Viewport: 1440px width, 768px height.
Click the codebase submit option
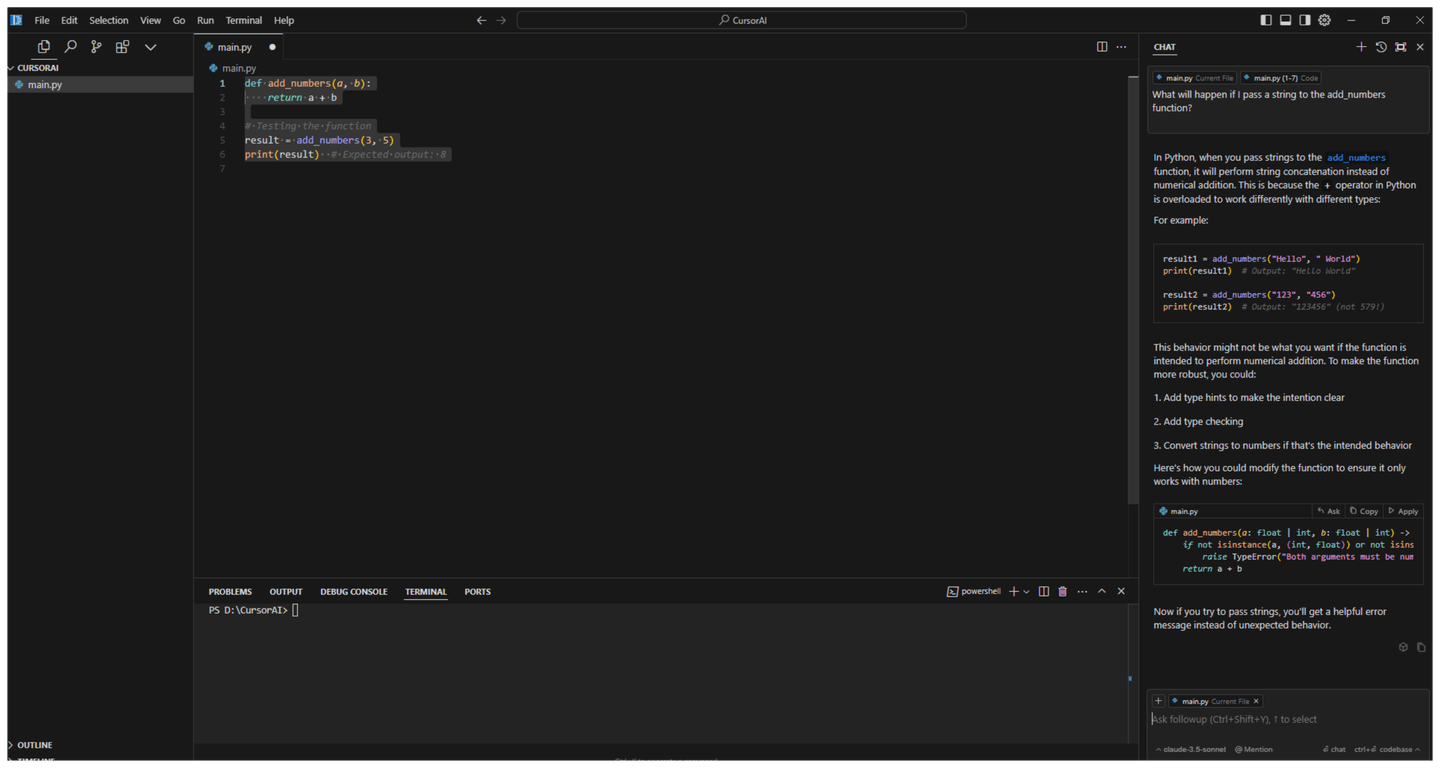pos(1383,749)
